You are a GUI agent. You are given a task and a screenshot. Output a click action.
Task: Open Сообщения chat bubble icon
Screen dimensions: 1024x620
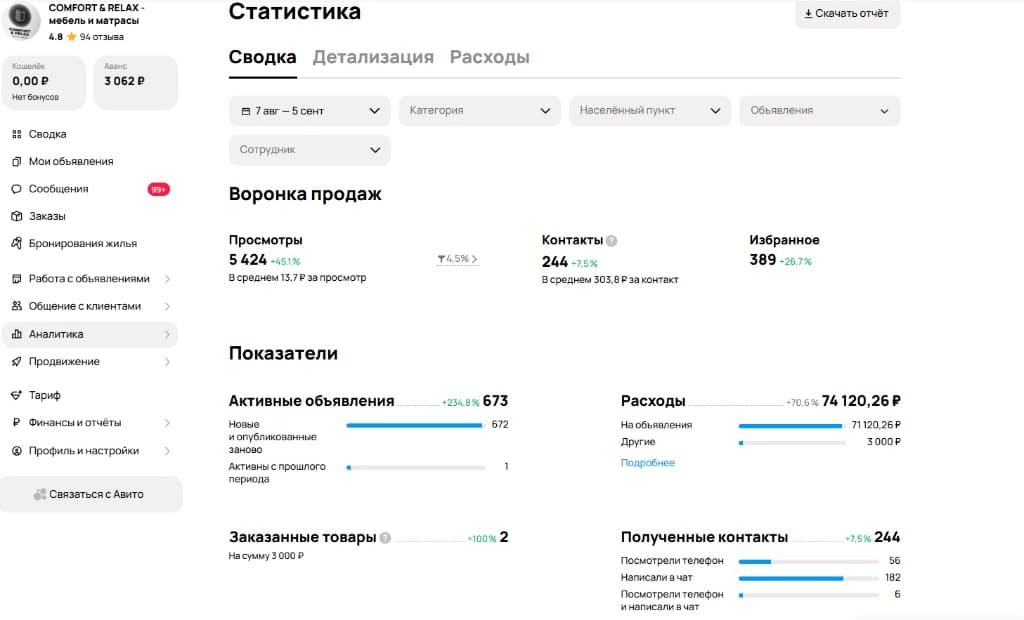17,189
